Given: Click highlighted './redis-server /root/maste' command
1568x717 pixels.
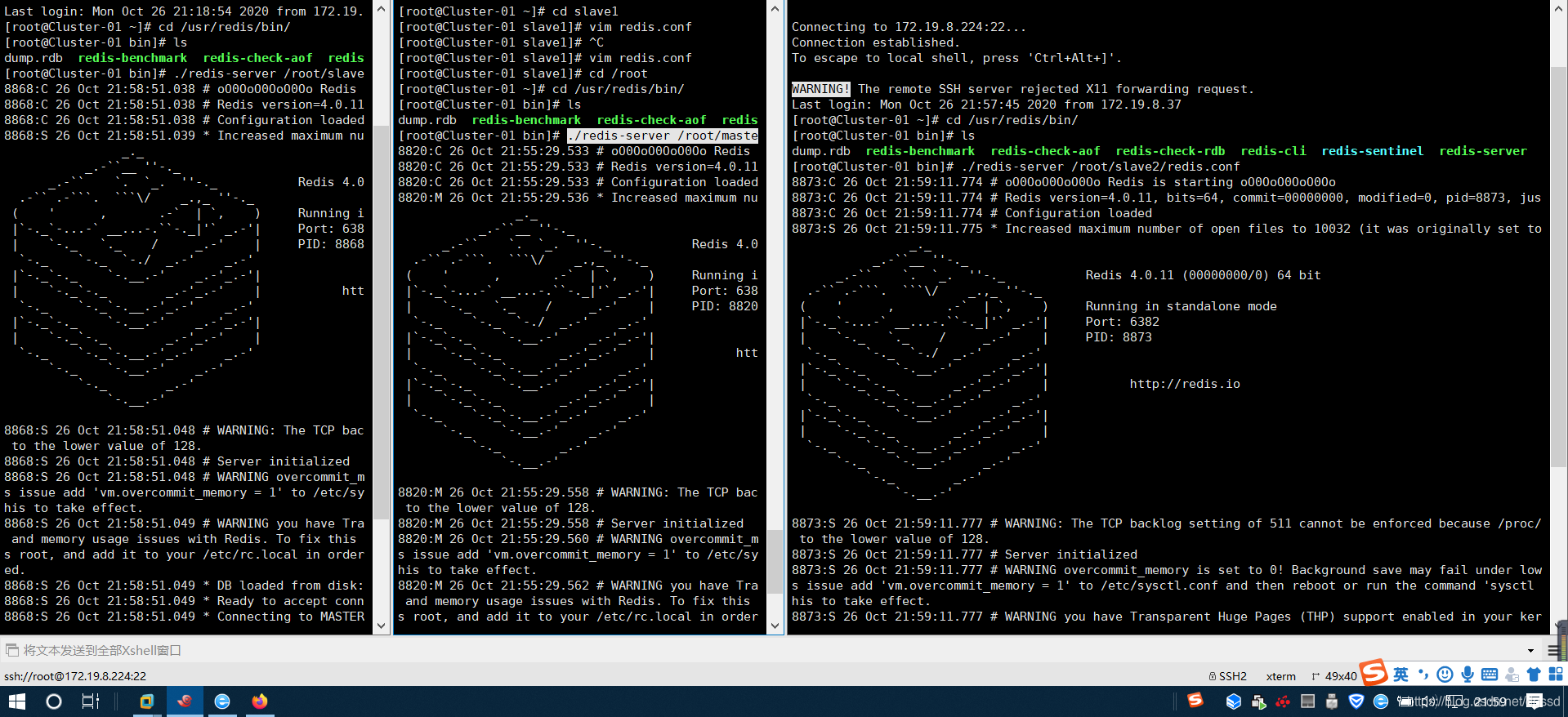Looking at the screenshot, I should (663, 136).
